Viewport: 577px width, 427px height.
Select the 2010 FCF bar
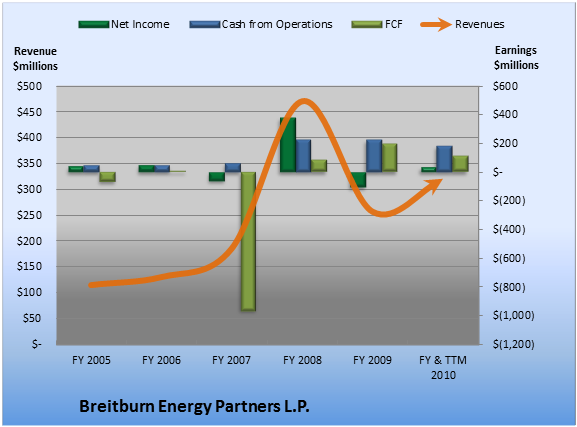pos(460,164)
